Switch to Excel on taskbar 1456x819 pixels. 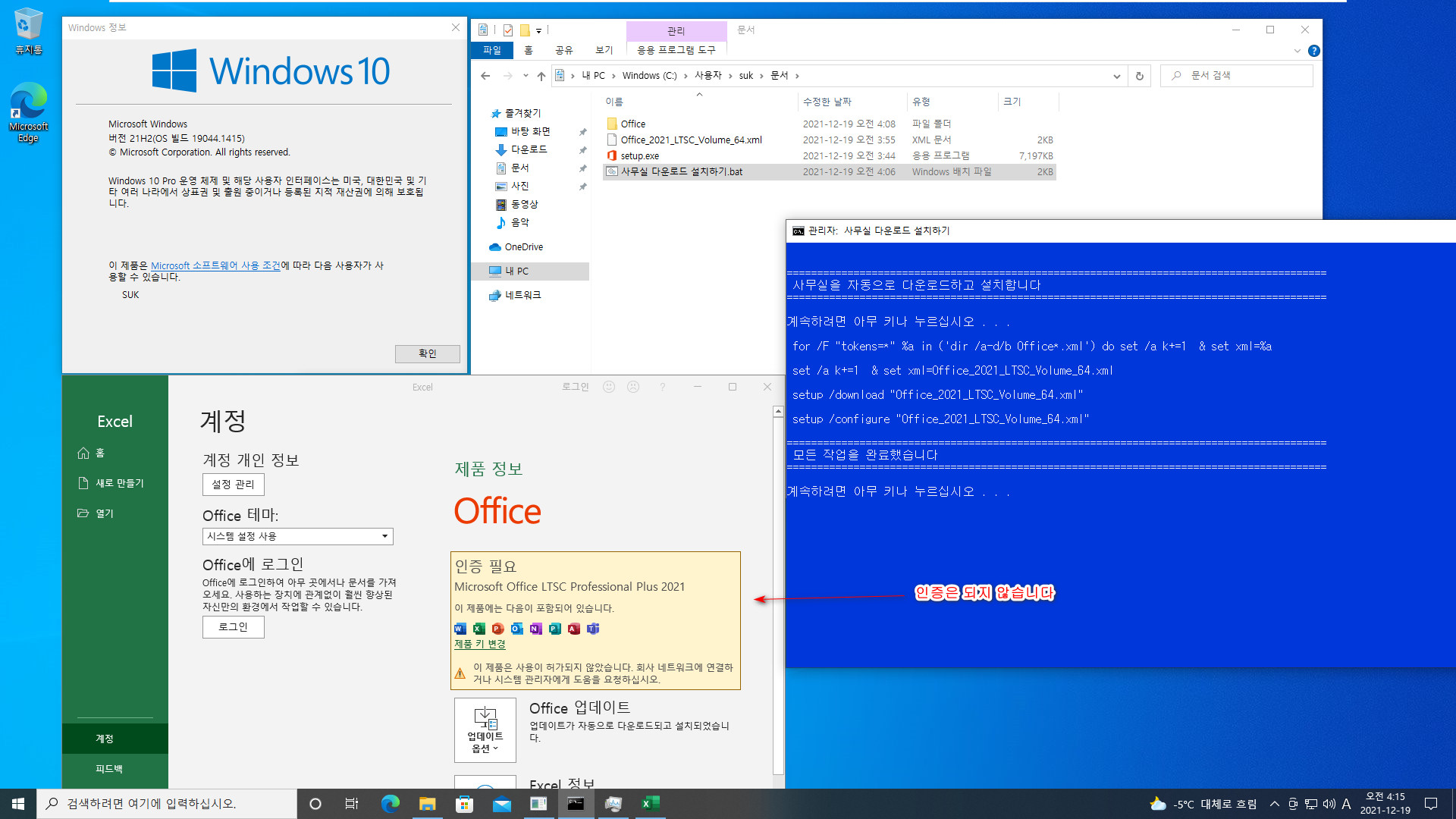pos(650,804)
